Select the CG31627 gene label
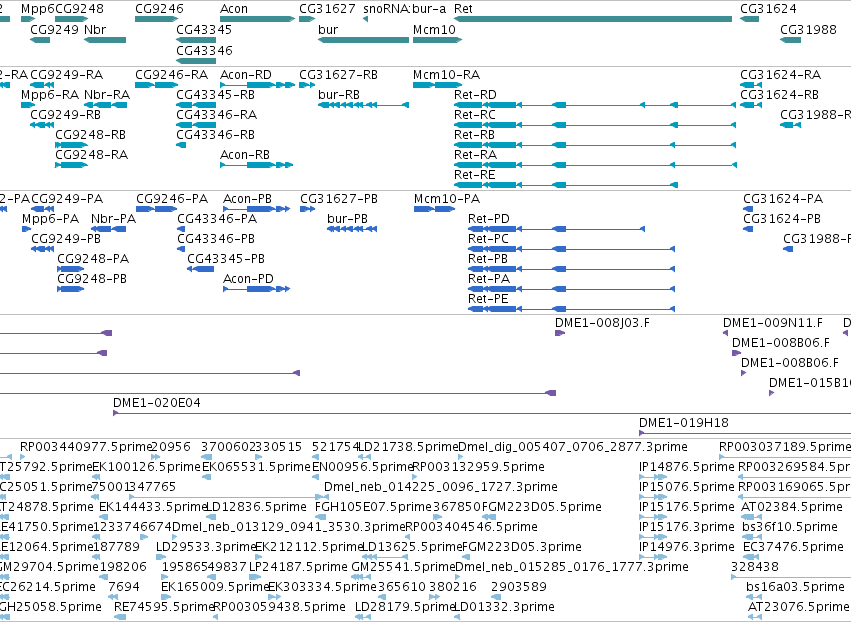The height and width of the screenshot is (622, 851). [327, 9]
